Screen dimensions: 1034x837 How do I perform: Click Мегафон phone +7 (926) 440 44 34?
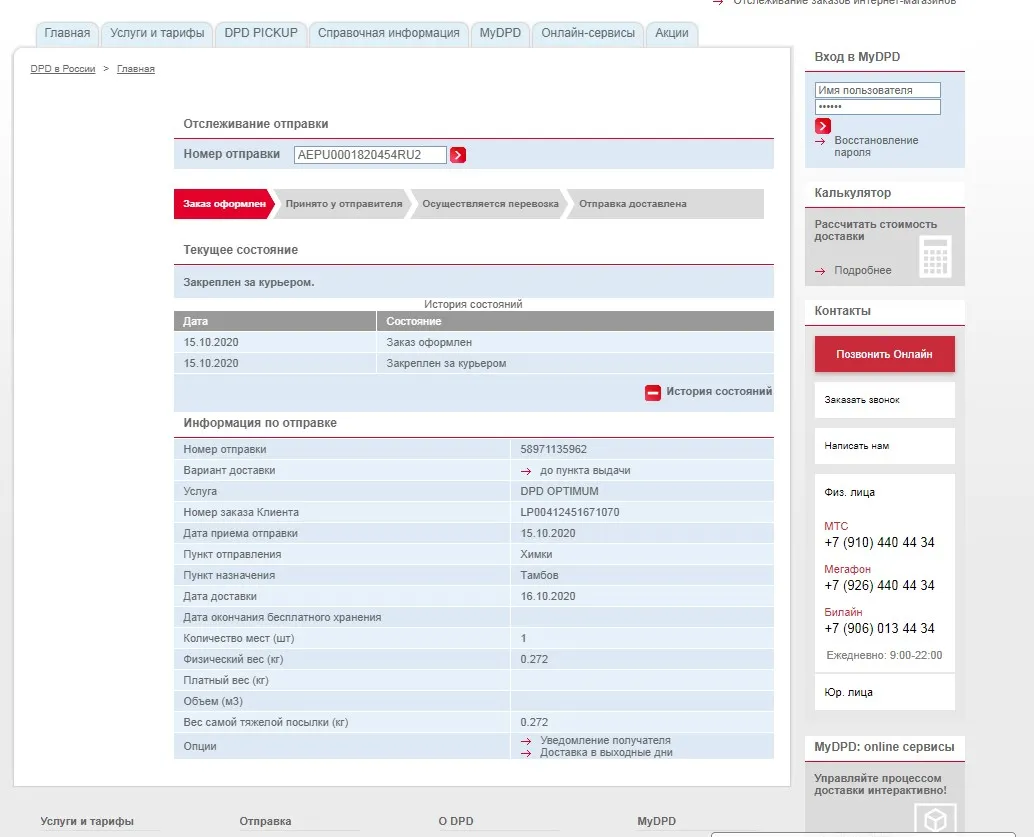879,585
